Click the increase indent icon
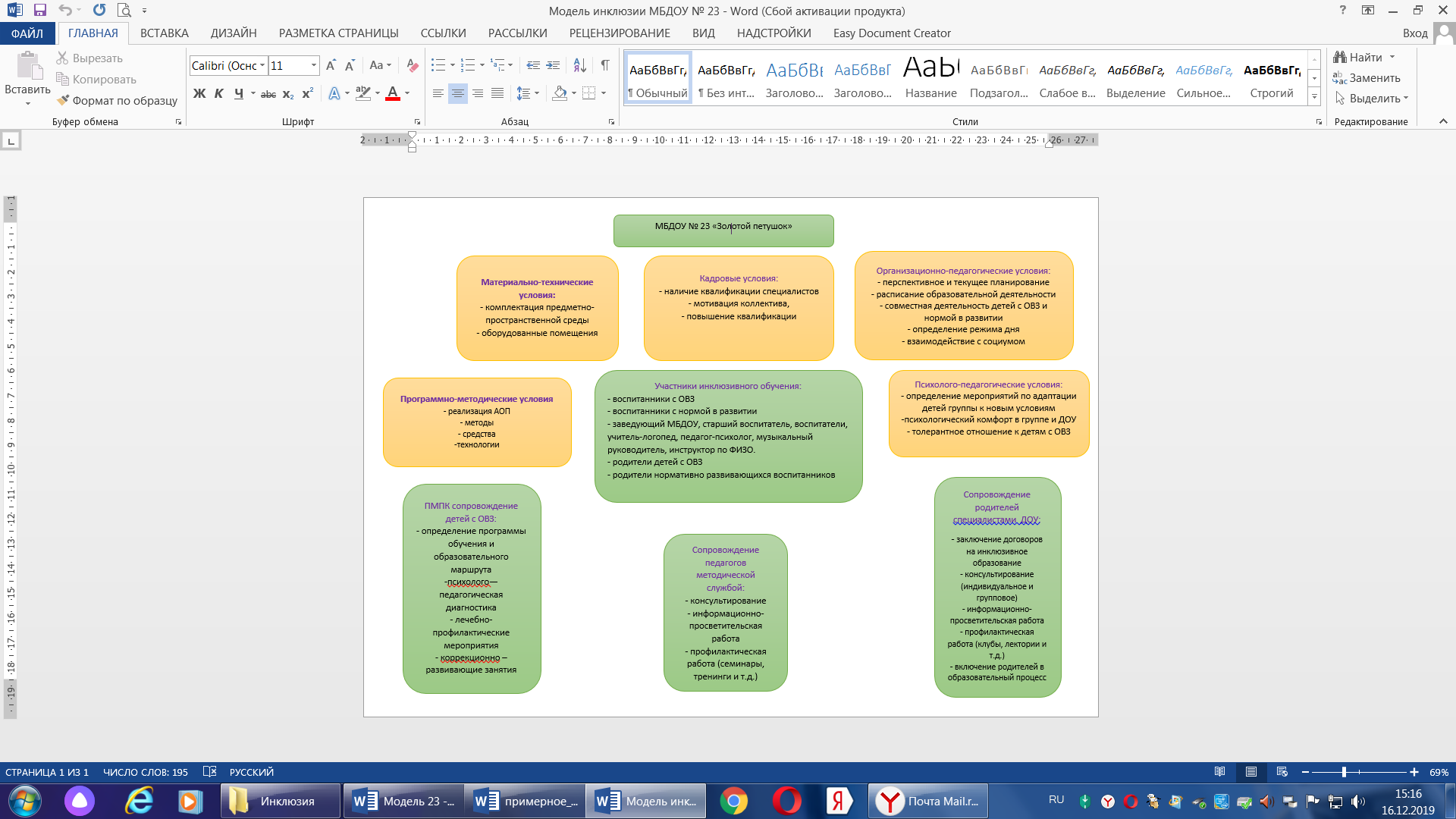This screenshot has height=819, width=1456. (553, 66)
